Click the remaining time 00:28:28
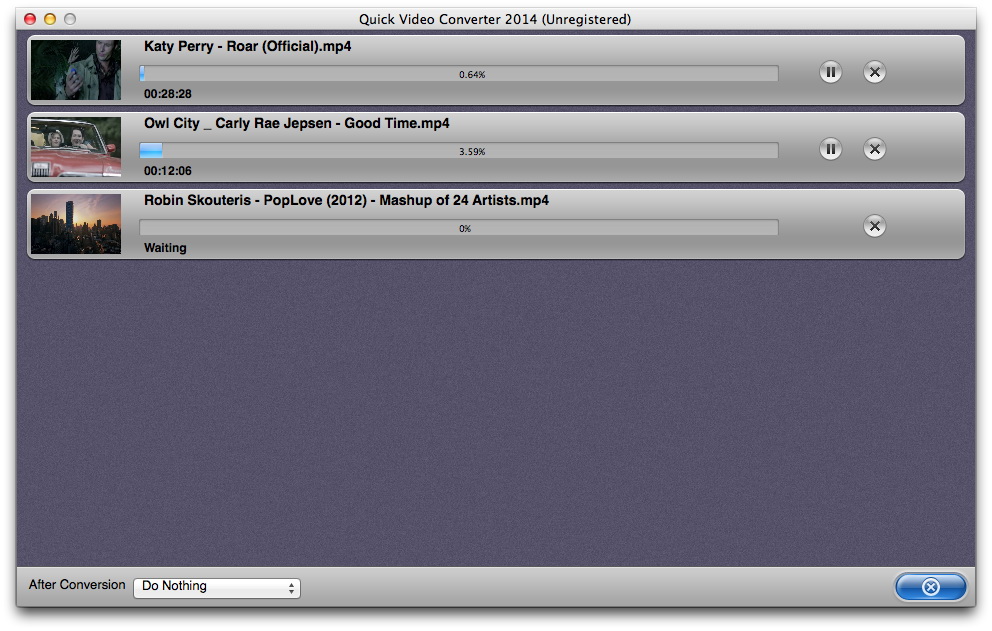This screenshot has height=631, width=992. 168,94
